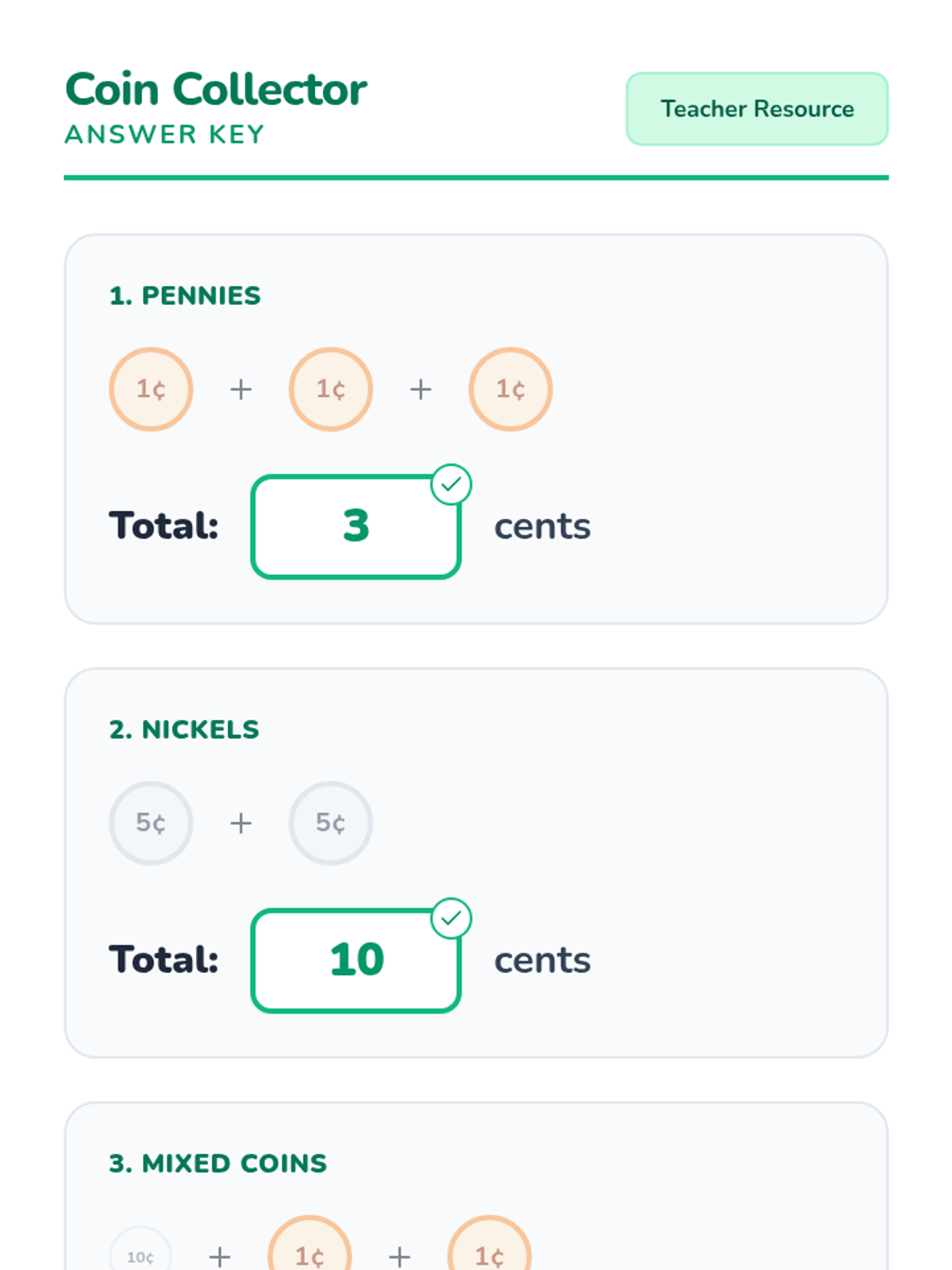The width and height of the screenshot is (952, 1270).
Task: Click the first penny in Pennies section
Action: pyautogui.click(x=151, y=389)
